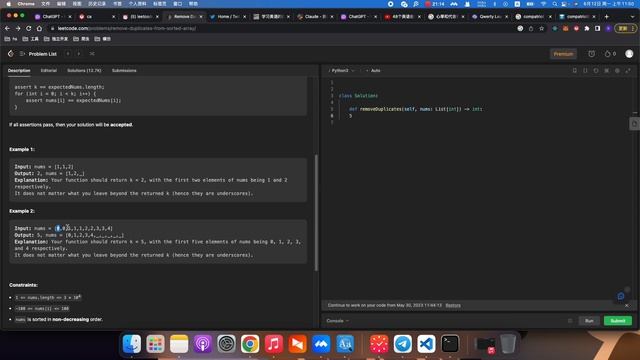Open the Auto editor mode dropdown
This screenshot has width=640, height=360.
pyautogui.click(x=373, y=71)
